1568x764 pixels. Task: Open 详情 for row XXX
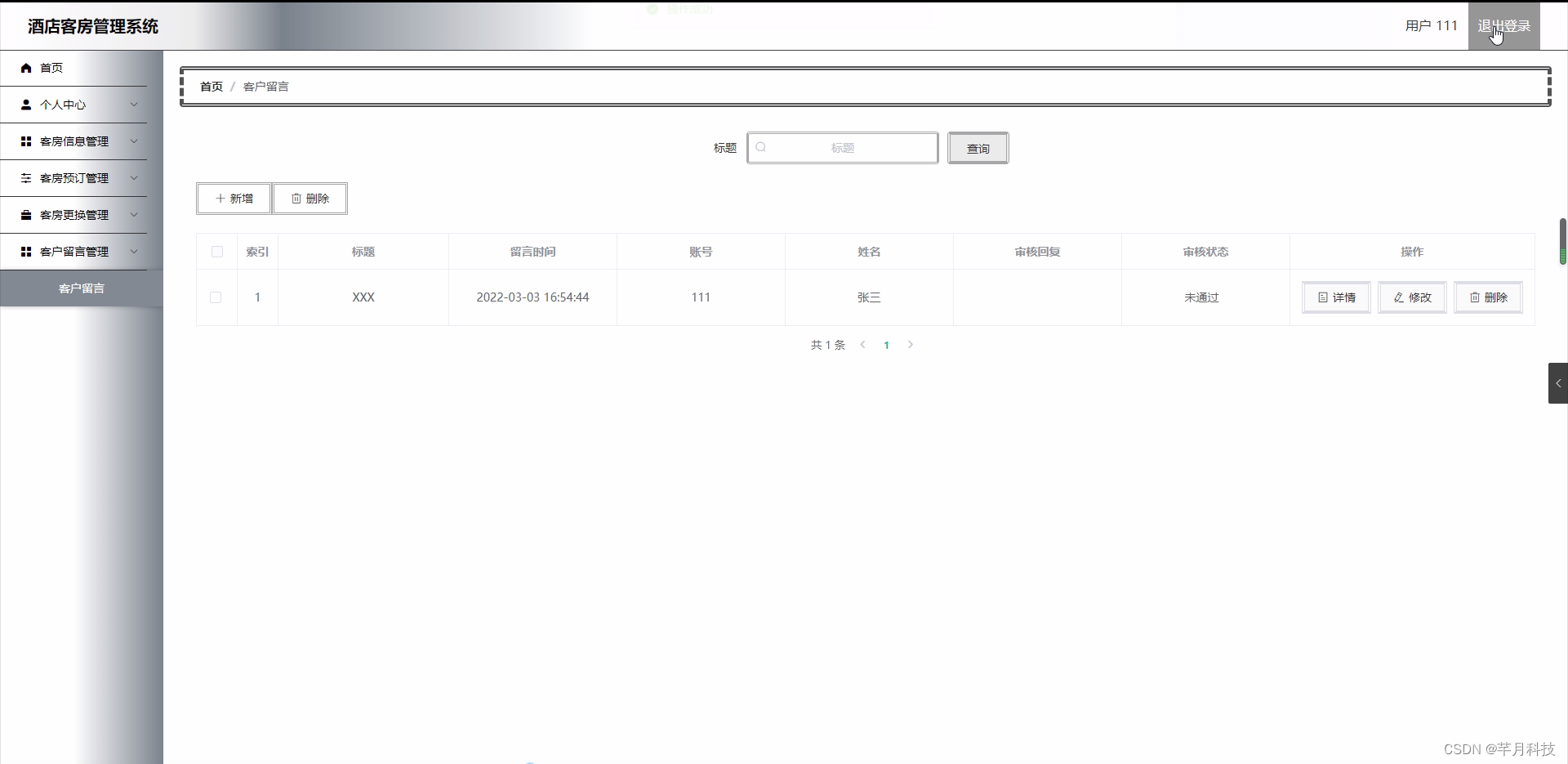[x=1336, y=297]
